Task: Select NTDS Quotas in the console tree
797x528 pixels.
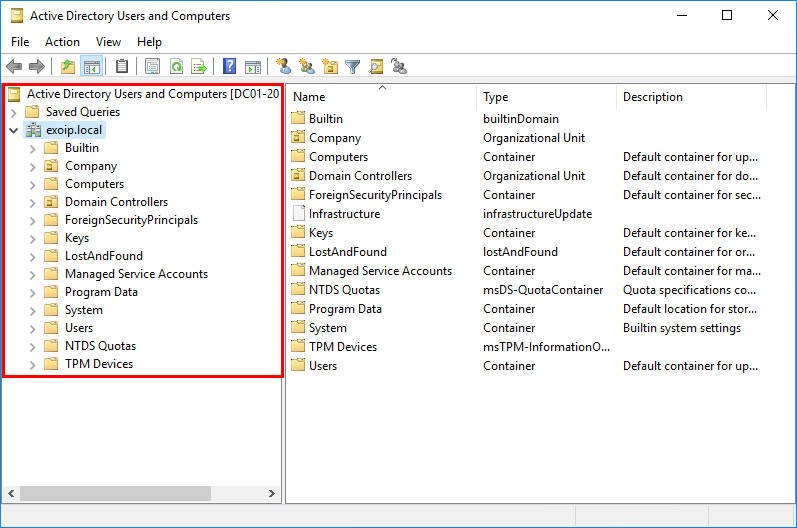Action: (100, 346)
